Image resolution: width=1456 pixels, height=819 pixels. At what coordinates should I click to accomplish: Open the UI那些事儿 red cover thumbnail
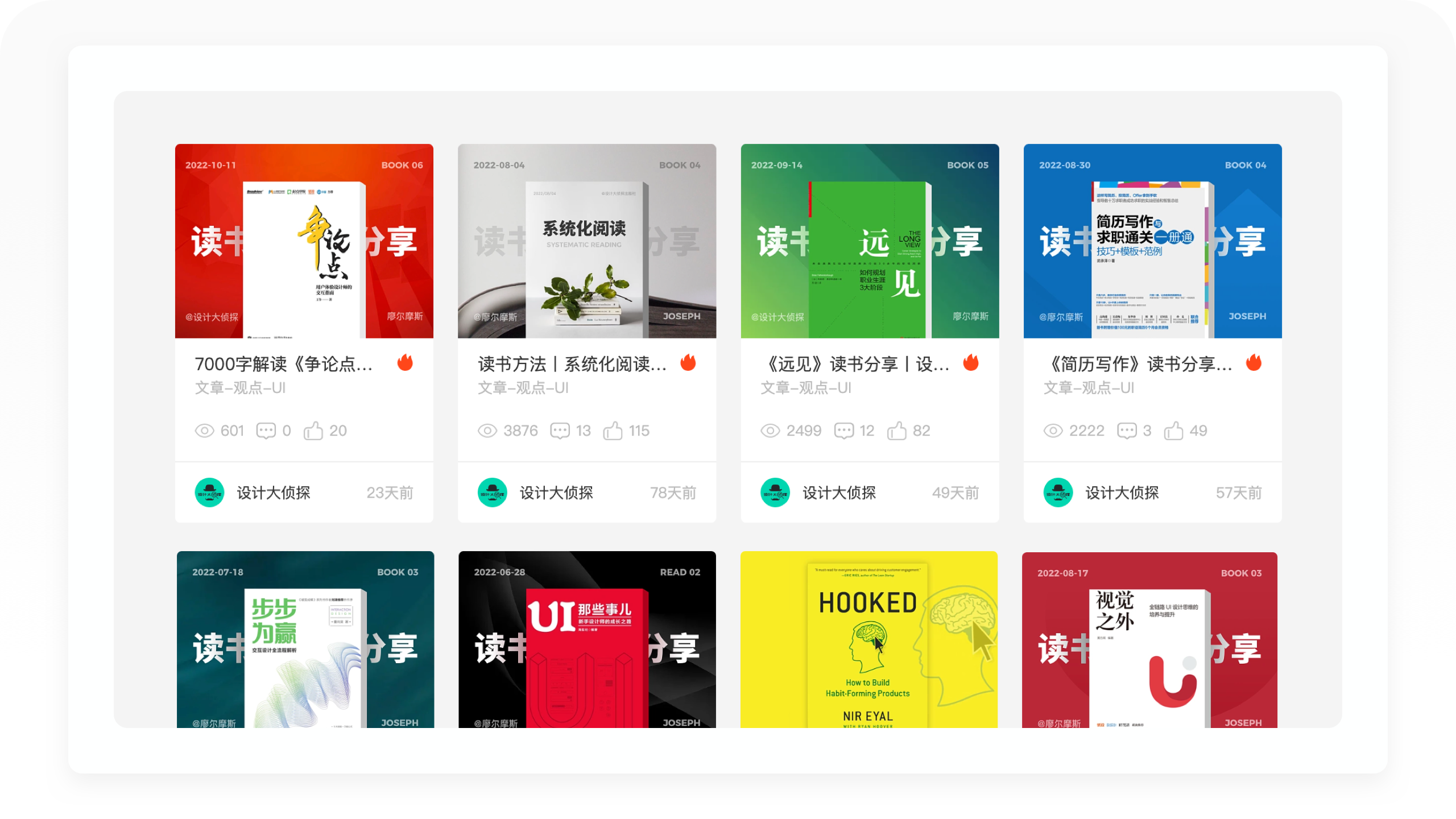(x=587, y=639)
